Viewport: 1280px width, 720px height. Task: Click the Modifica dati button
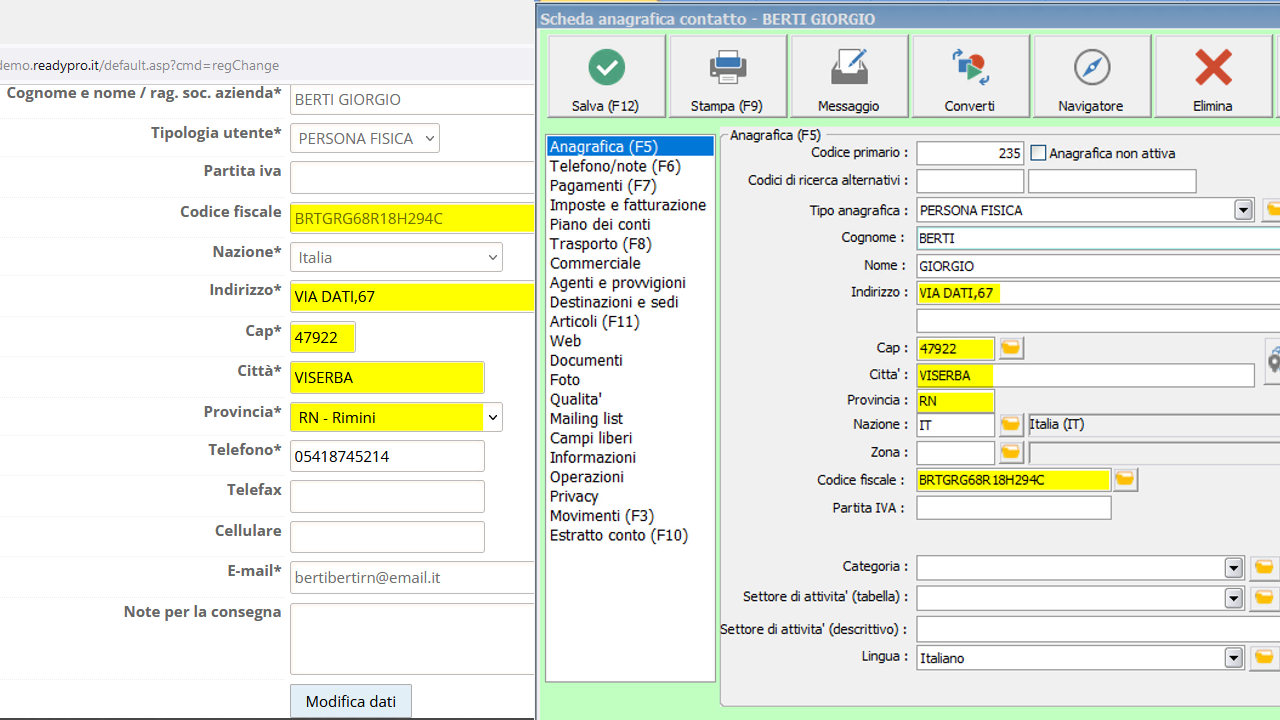tap(350, 700)
